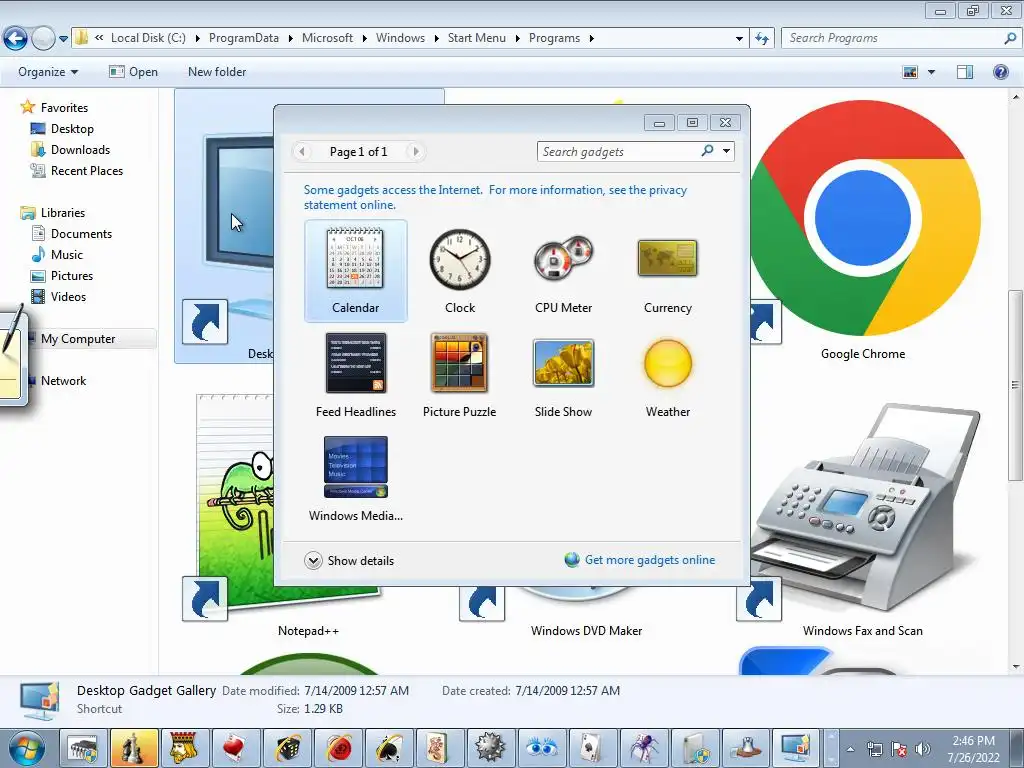This screenshot has width=1024, height=768.
Task: Click the Explorer vertical scrollbar thumb
Action: pos(1015,385)
